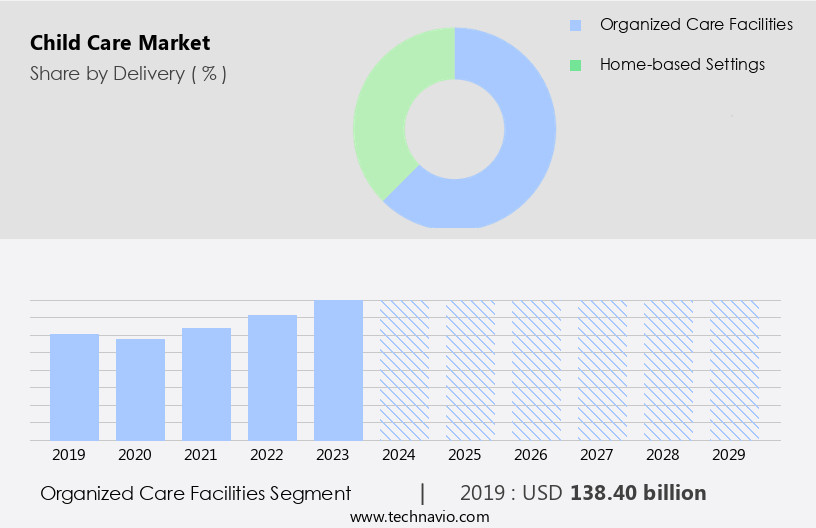Open the www.technavio.com link
816x528 pixels.
[419, 516]
